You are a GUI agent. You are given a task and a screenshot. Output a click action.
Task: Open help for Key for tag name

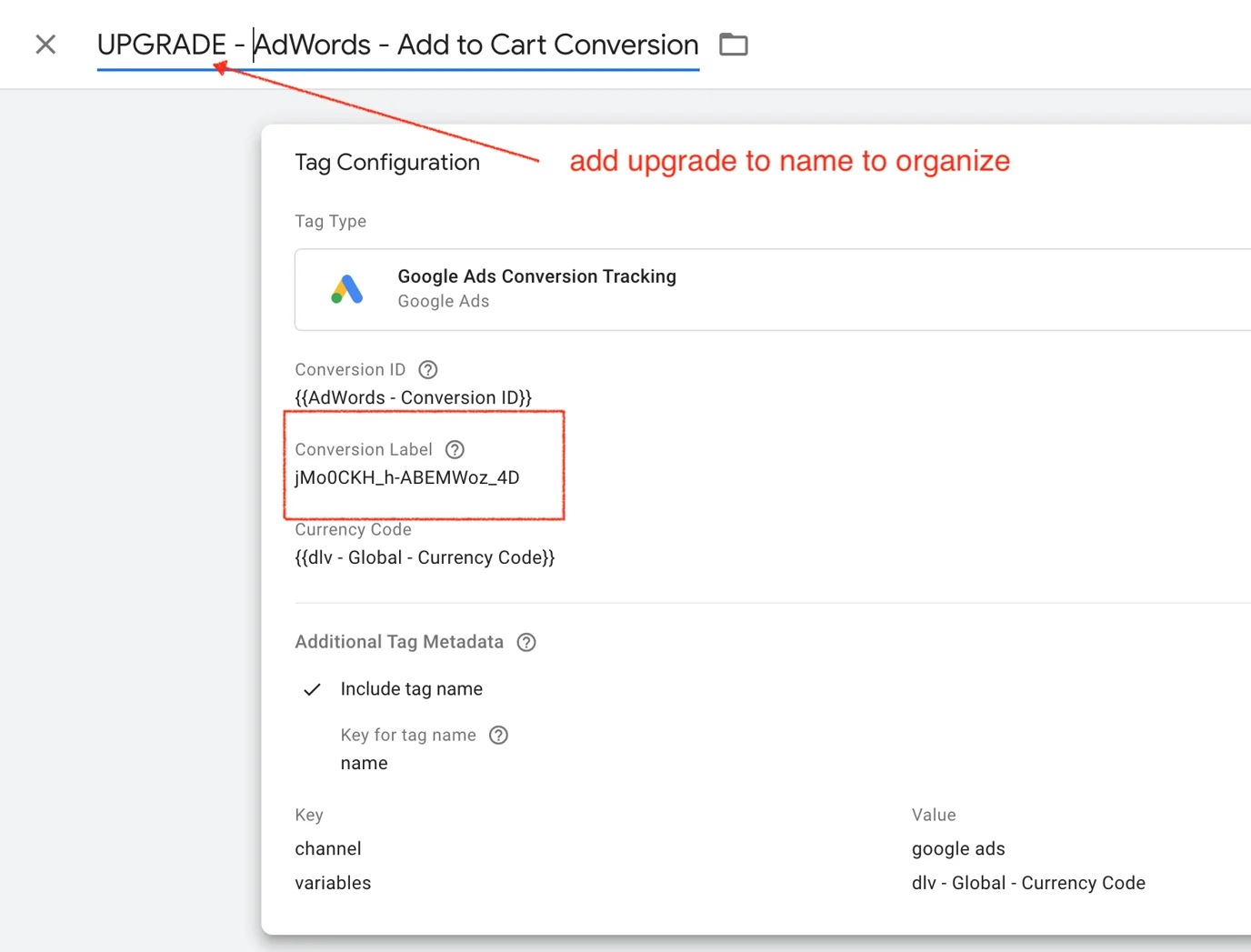498,735
